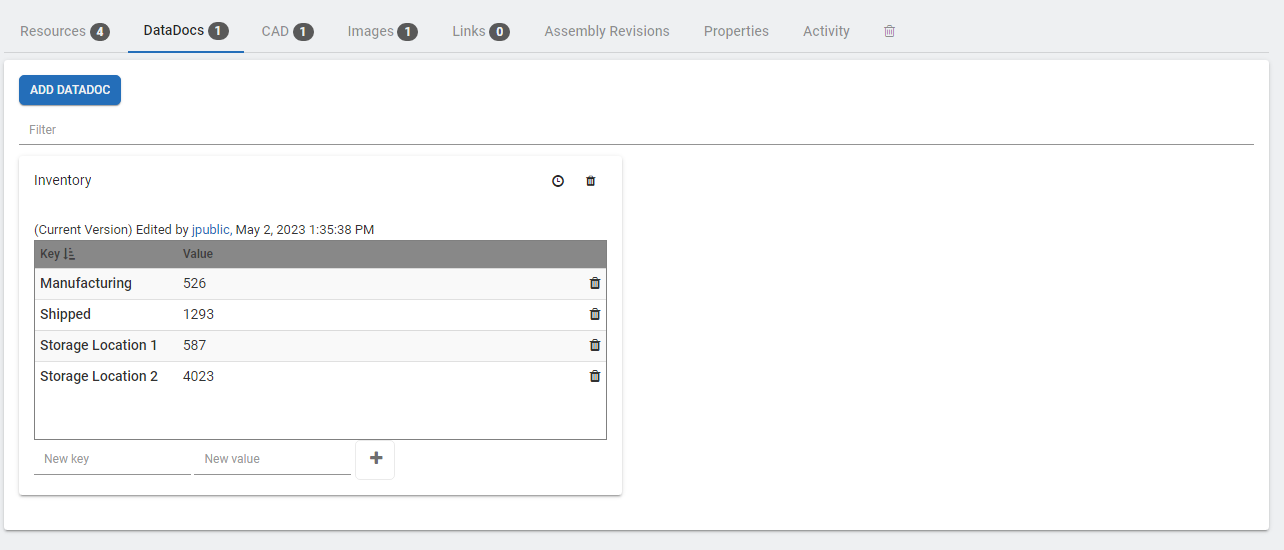
Task: Go to the Images tab
Action: click(382, 31)
